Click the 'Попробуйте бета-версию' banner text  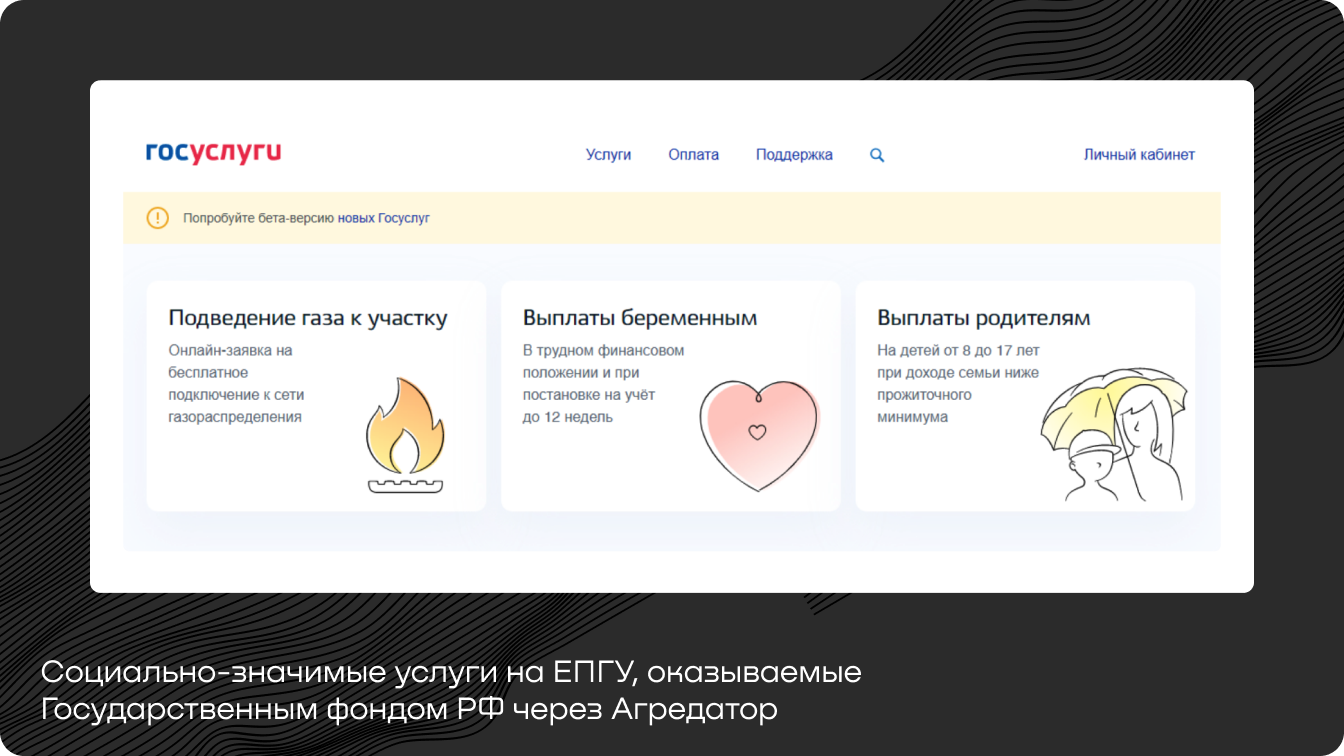pyautogui.click(x=258, y=218)
